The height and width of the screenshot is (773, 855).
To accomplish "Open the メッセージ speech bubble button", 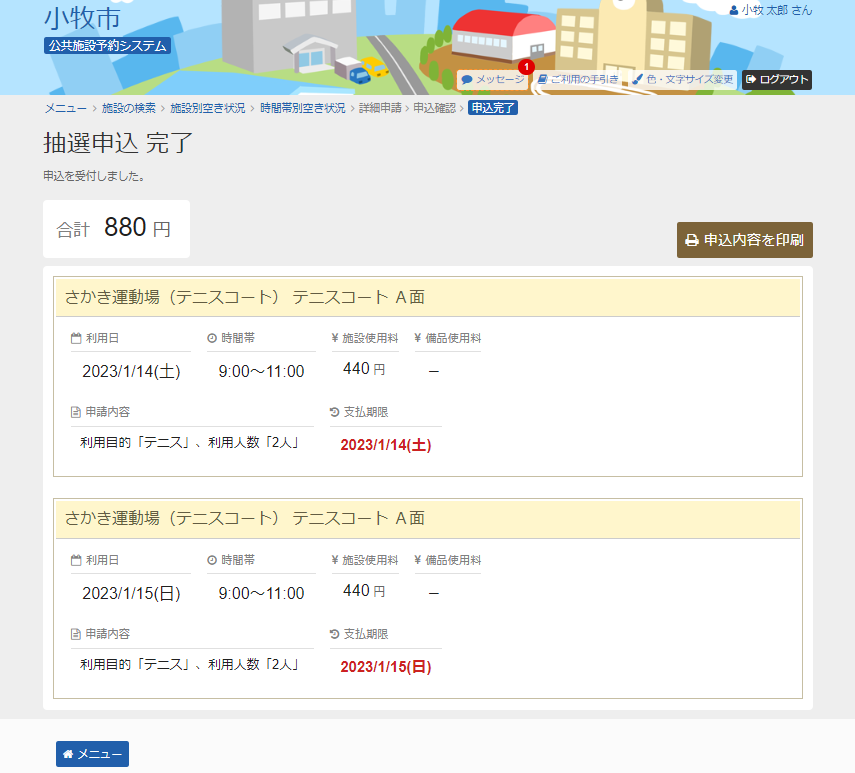I will coord(492,79).
